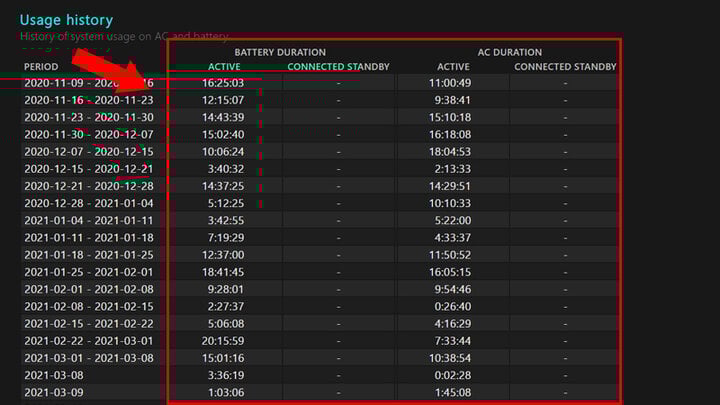Select battery active time 12:37:00

click(223, 255)
